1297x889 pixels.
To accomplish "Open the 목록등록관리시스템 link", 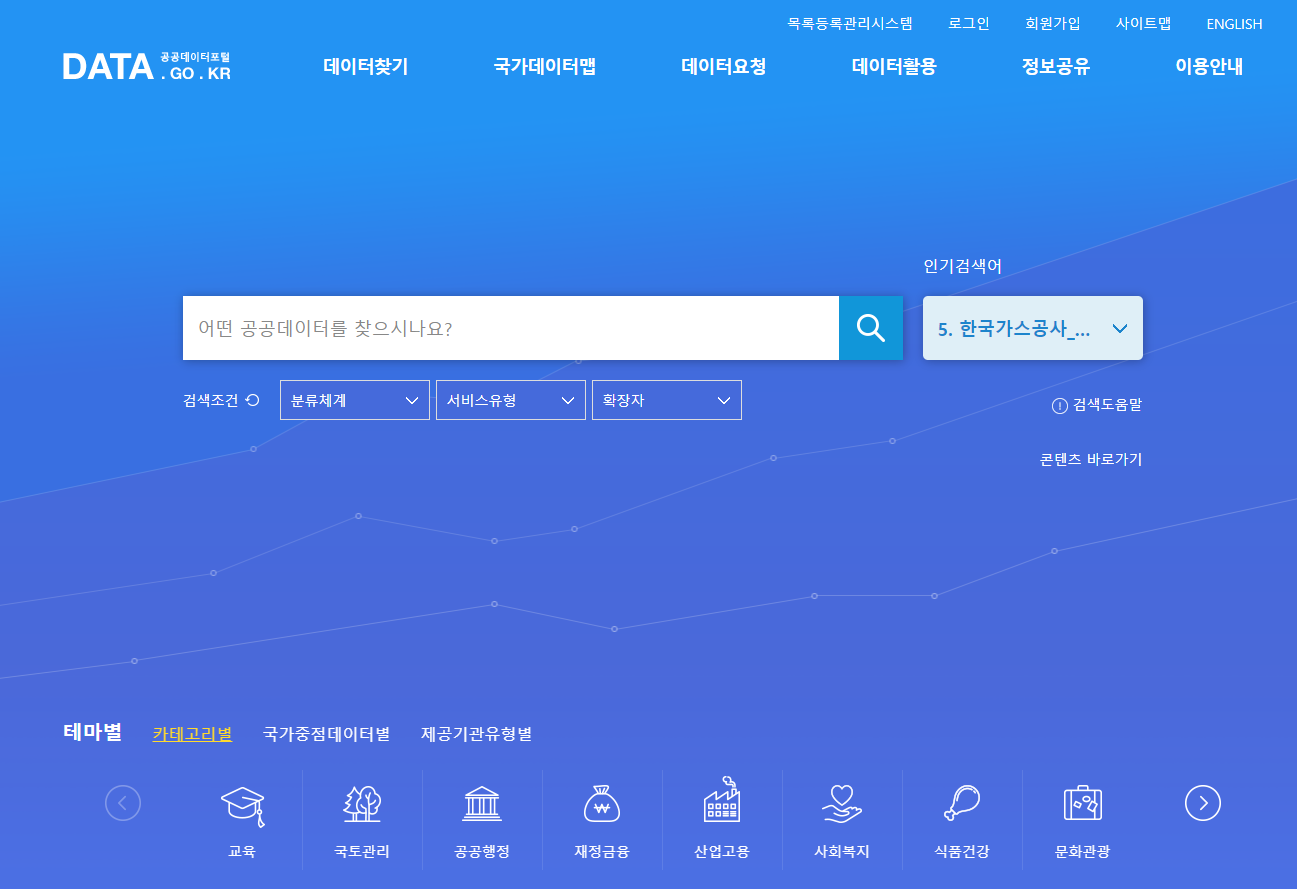I will 850,23.
